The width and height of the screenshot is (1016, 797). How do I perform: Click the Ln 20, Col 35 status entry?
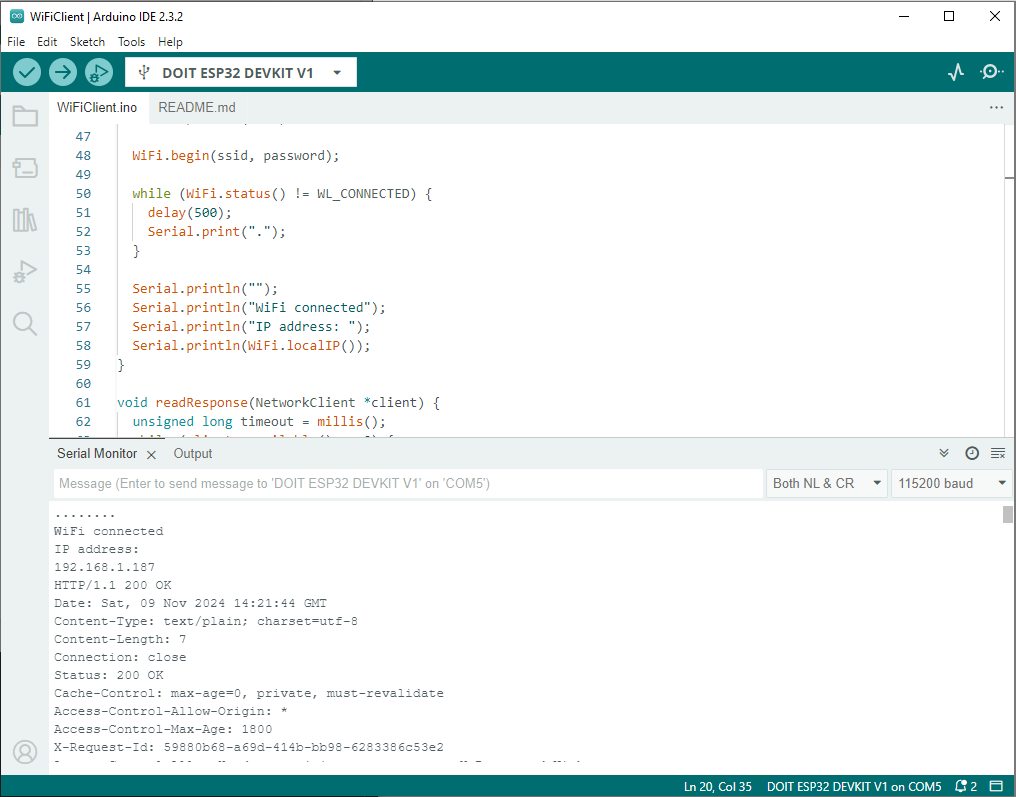pos(717,786)
